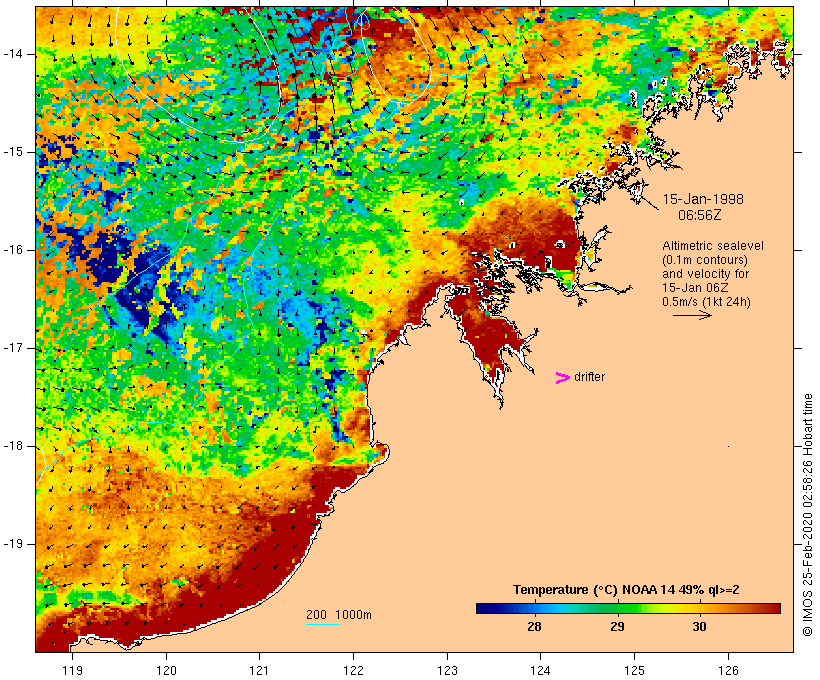This screenshot has height=680, width=820.
Task: Click the '28' colorbar tick label
Action: [534, 627]
